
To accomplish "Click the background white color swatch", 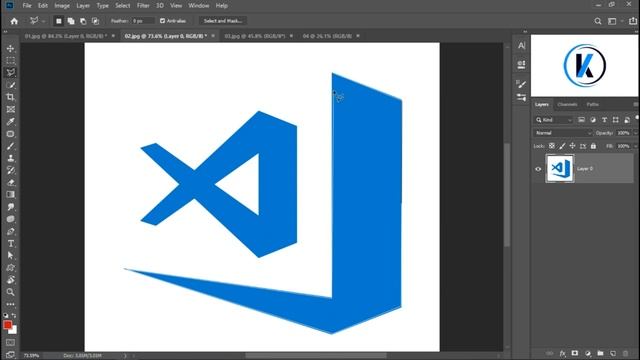I will pyautogui.click(x=14, y=331).
